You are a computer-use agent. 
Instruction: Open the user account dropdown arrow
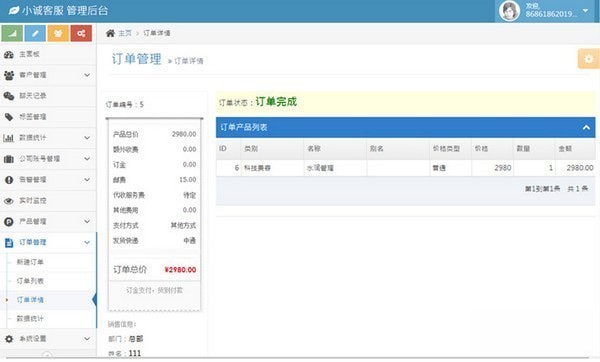(585, 10)
